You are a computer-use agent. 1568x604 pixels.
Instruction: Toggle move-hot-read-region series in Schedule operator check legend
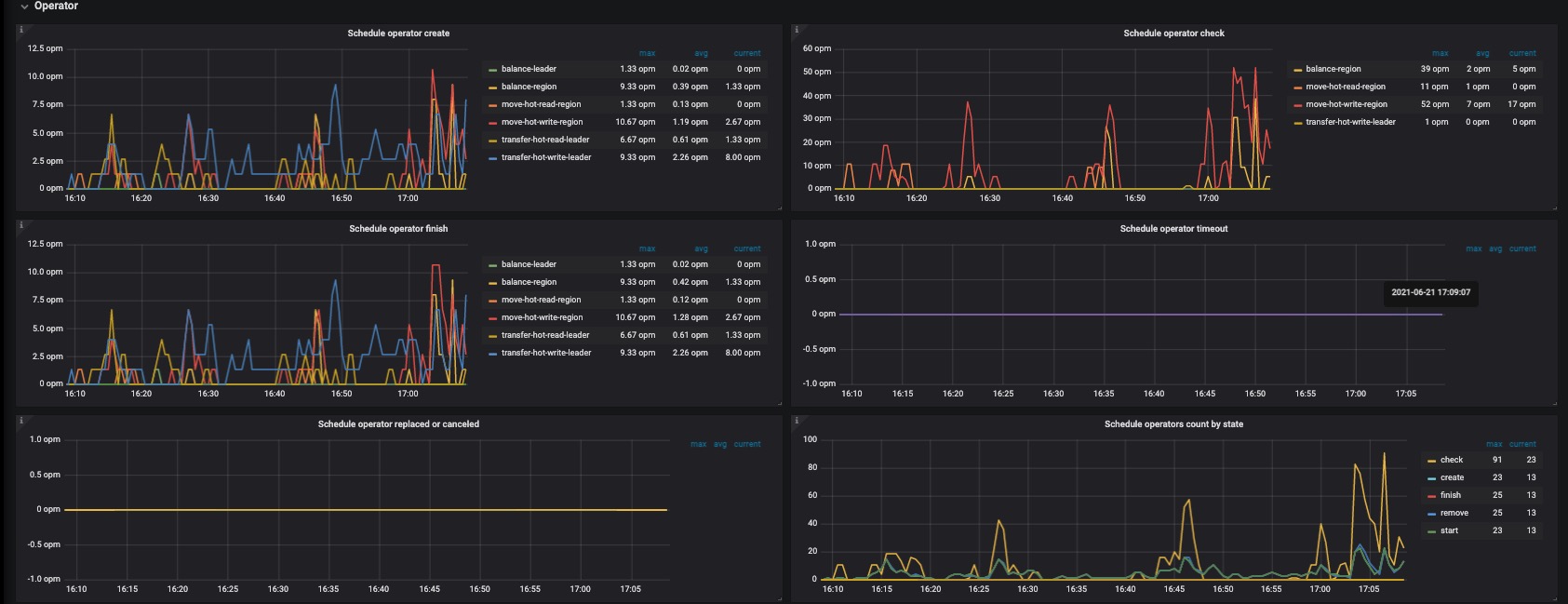1345,87
